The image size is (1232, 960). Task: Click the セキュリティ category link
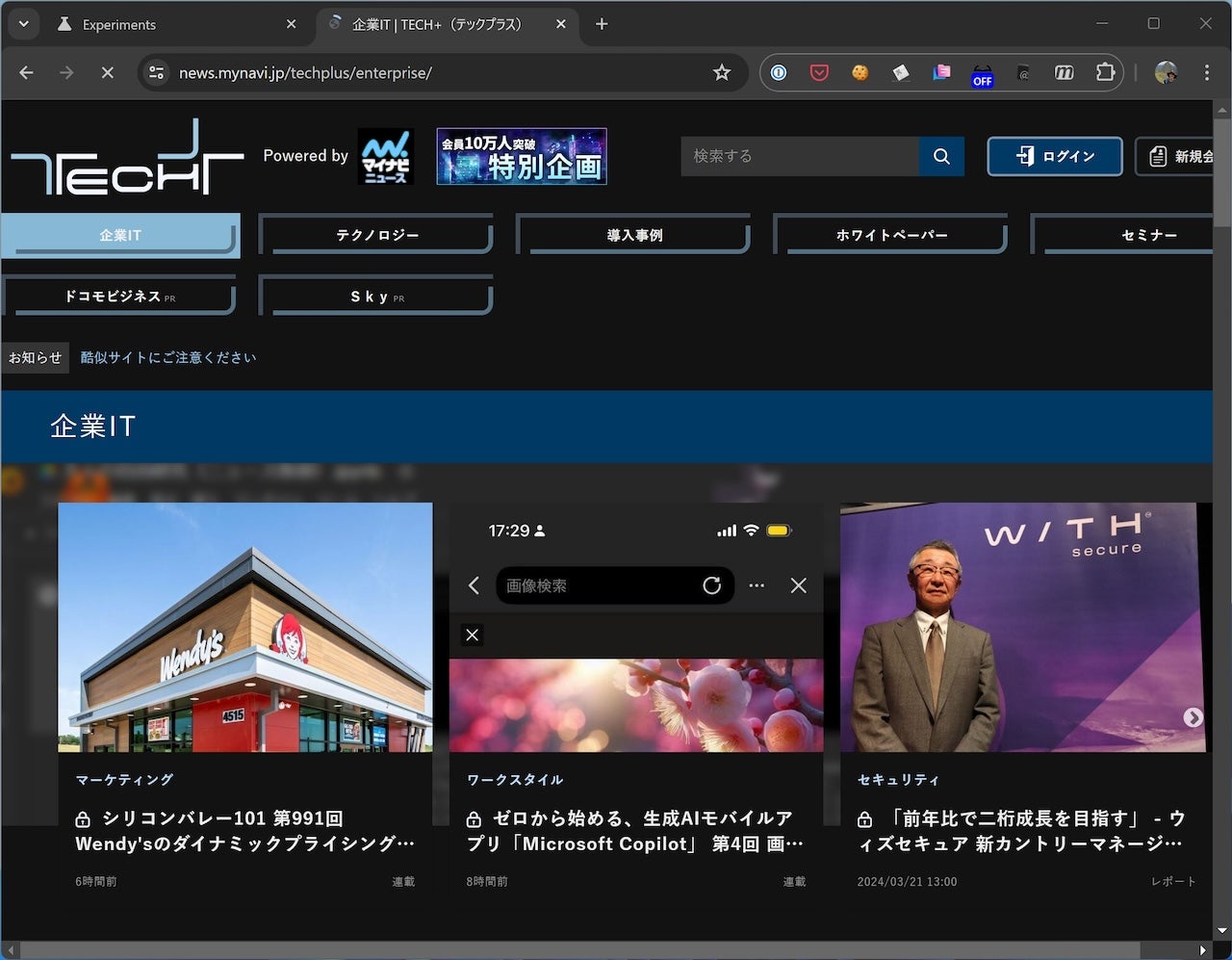click(x=898, y=779)
